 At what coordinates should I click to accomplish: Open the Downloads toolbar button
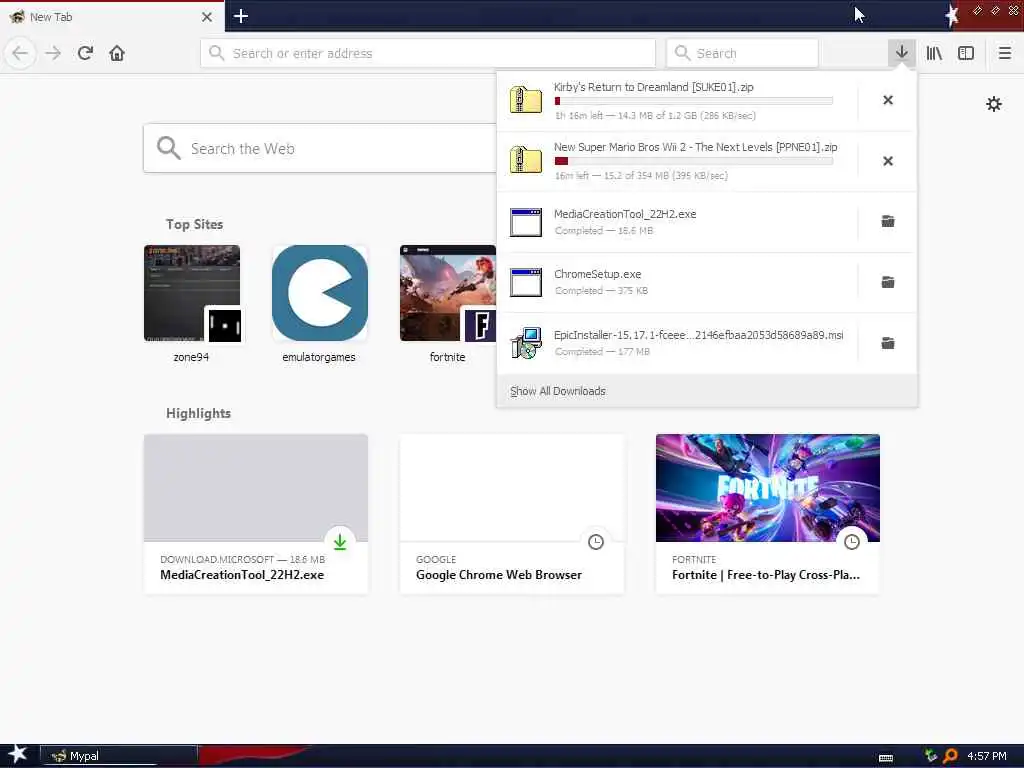(x=901, y=53)
